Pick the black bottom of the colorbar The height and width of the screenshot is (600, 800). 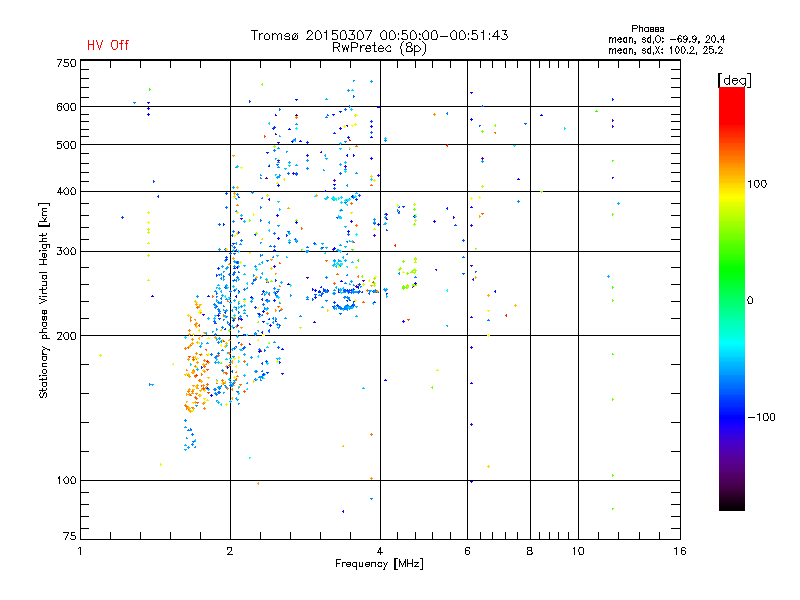731,504
